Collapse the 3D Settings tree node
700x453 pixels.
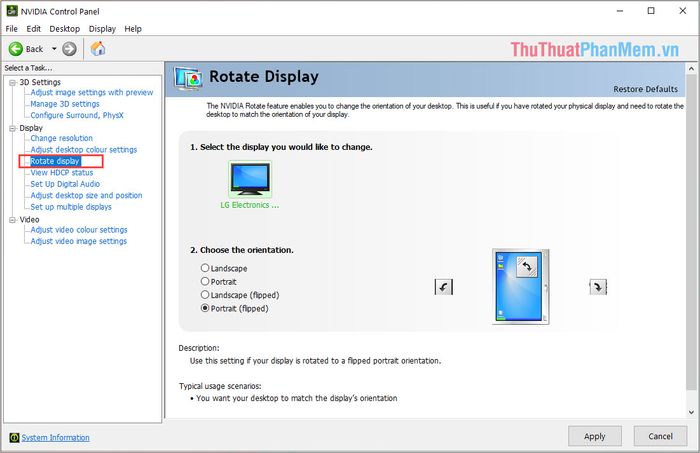point(13,82)
